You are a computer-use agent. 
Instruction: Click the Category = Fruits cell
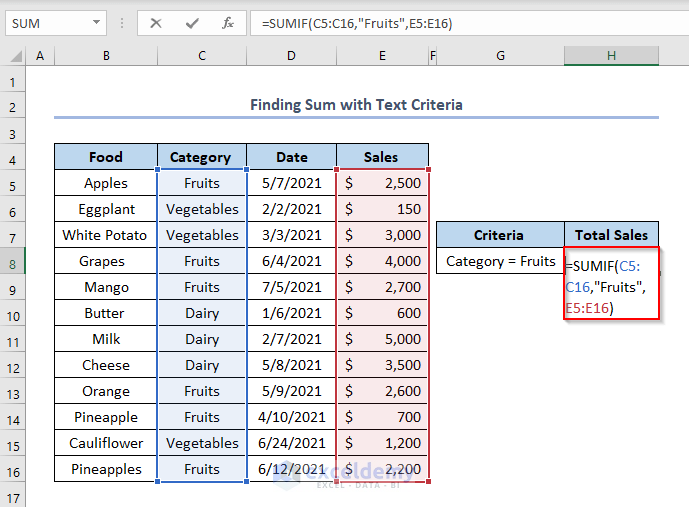tap(500, 261)
